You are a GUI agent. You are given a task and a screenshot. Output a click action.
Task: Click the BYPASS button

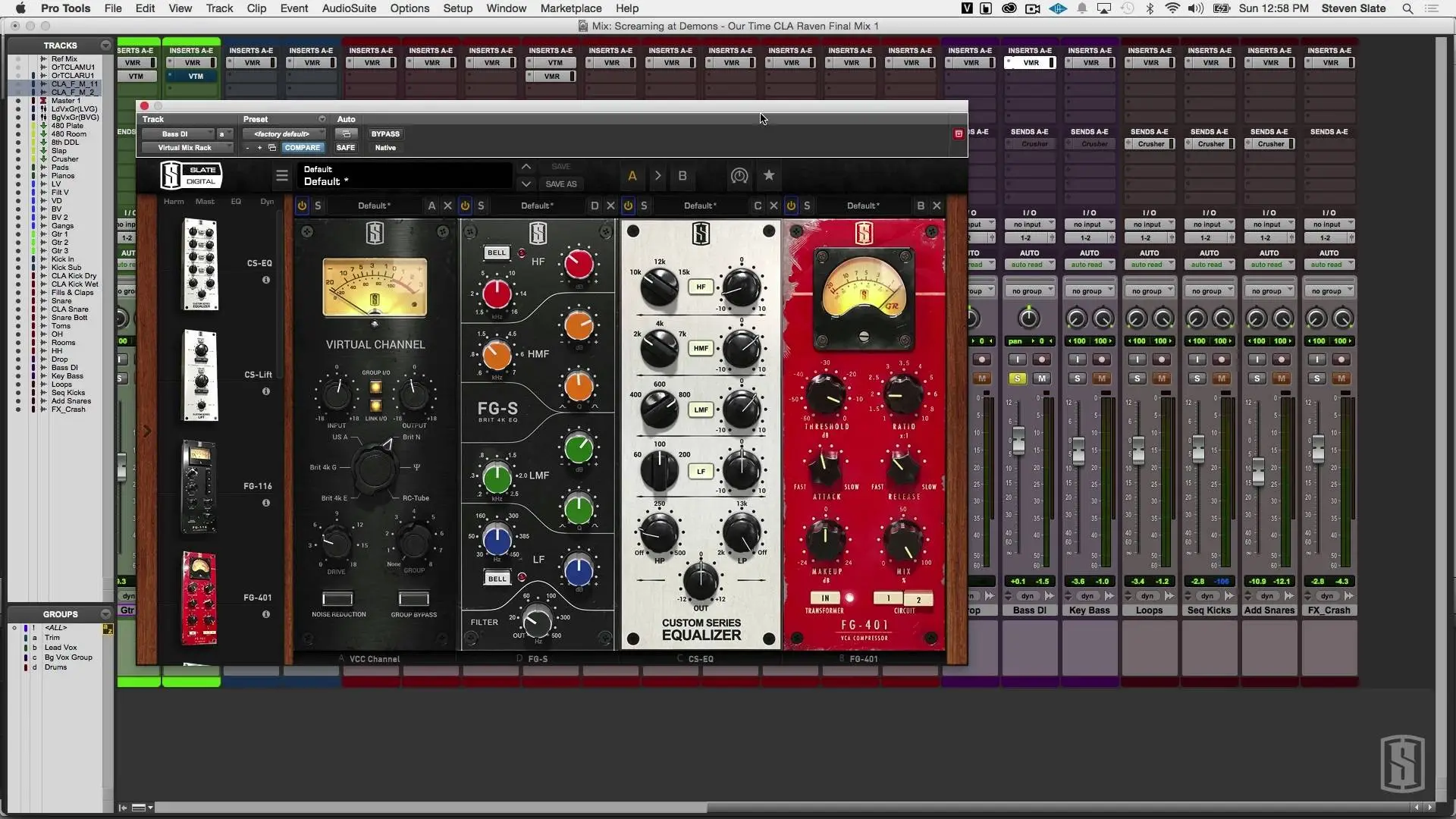pyautogui.click(x=385, y=134)
